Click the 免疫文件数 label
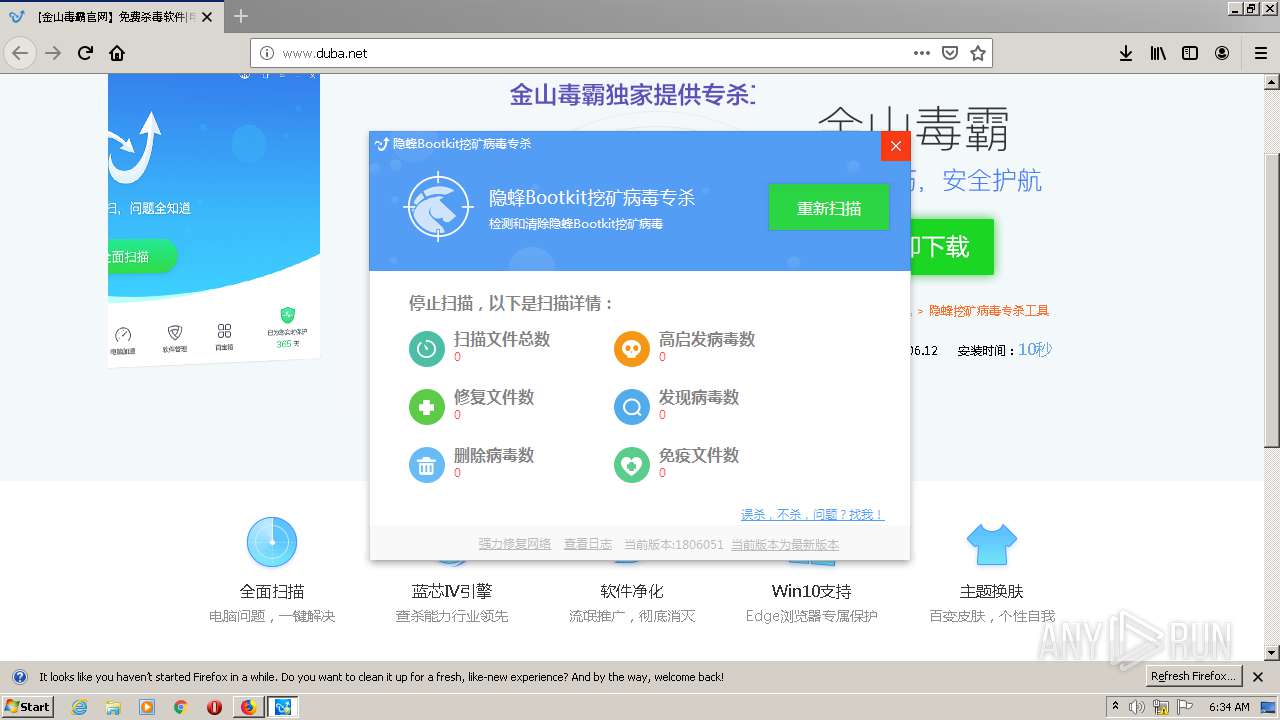Viewport: 1280px width, 720px height. click(x=699, y=455)
